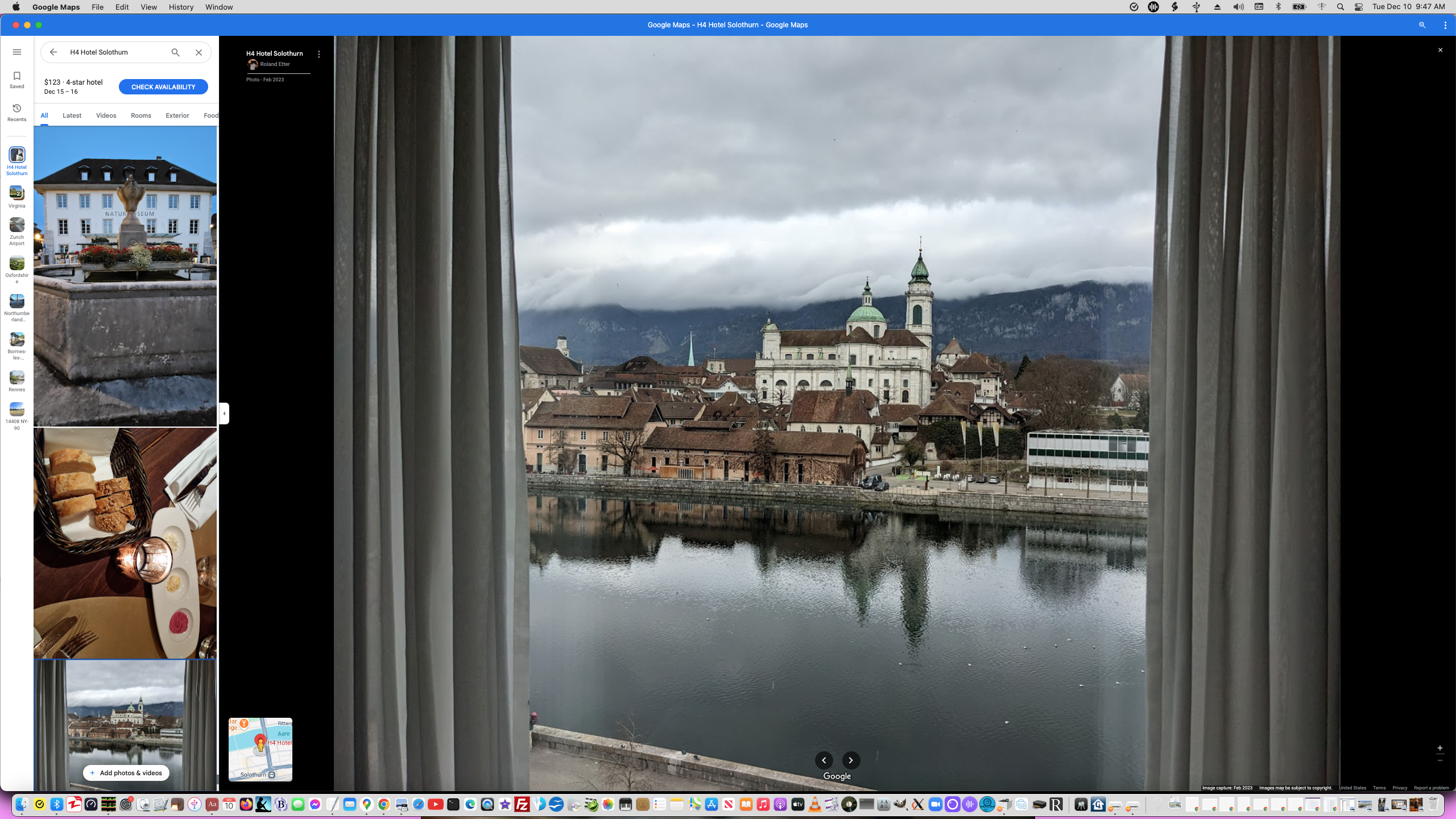Image resolution: width=1456 pixels, height=819 pixels.
Task: Switch to the Rooms tab
Action: pos(140,115)
